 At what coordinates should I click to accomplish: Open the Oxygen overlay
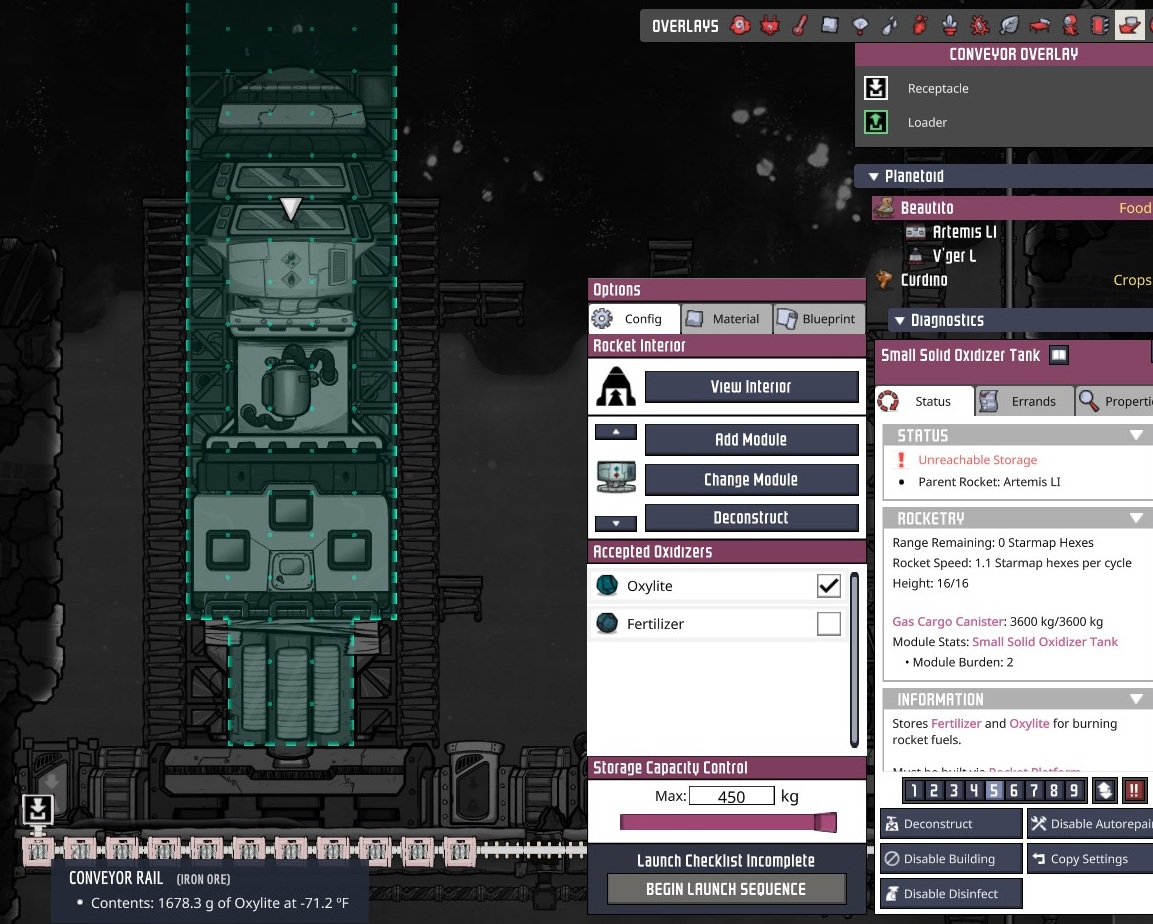point(740,26)
